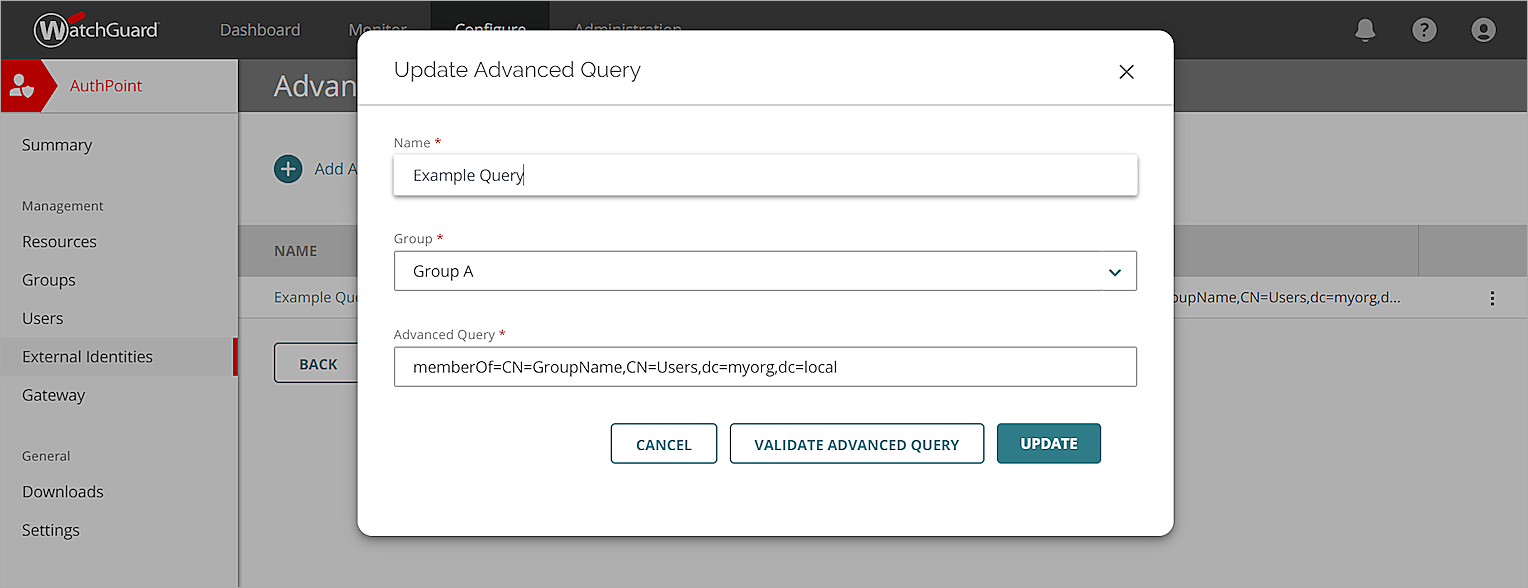Image resolution: width=1528 pixels, height=588 pixels.
Task: Expand the Group A dropdown
Action: coord(1114,272)
